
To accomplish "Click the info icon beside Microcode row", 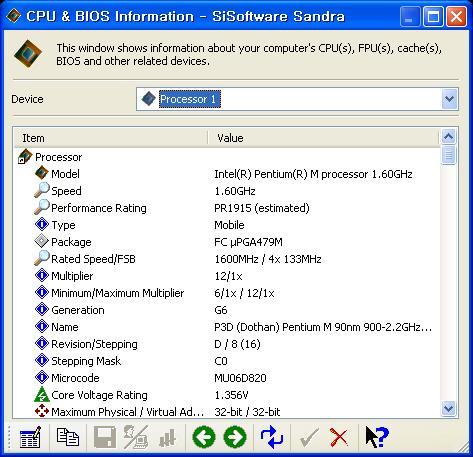I will (42, 377).
